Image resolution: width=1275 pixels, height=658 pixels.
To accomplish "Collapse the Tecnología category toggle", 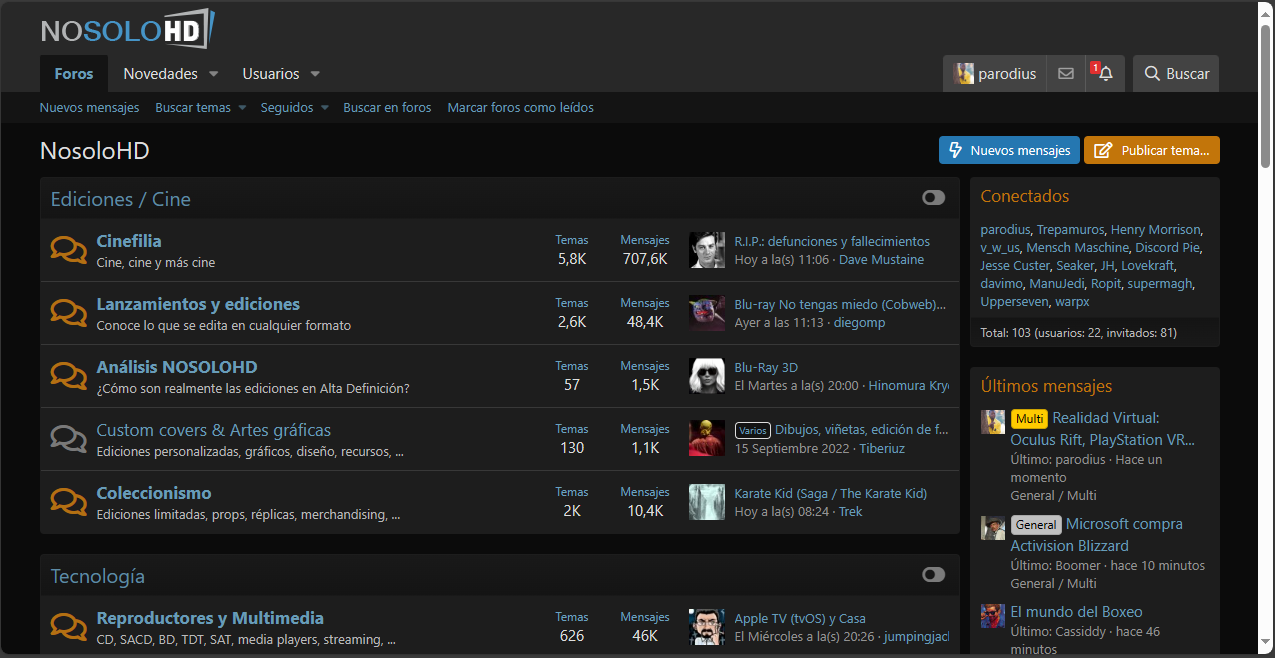I will 933,575.
